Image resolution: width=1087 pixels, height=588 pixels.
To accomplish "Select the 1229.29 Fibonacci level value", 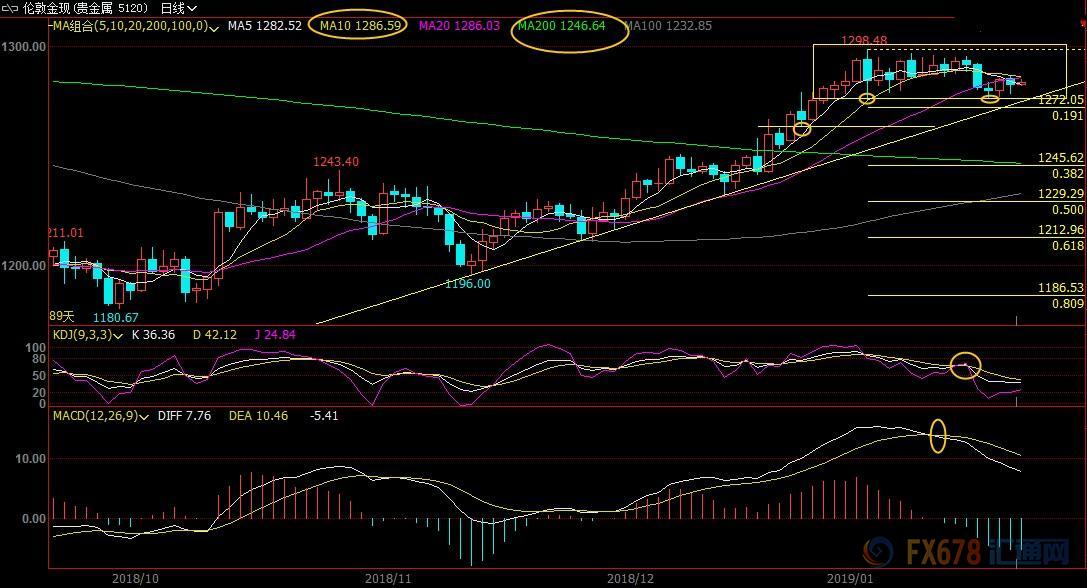I will 1060,193.
